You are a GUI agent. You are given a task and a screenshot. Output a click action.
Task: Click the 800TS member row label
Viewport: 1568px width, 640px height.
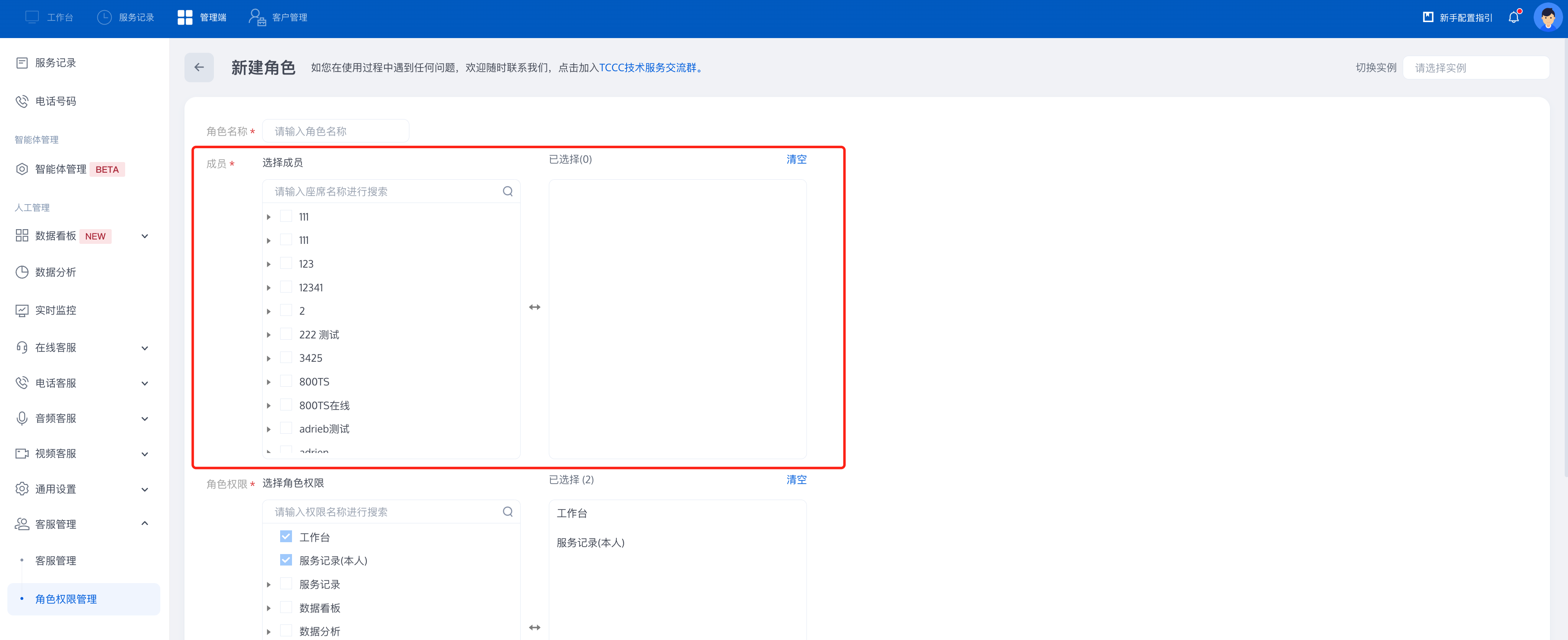point(314,382)
